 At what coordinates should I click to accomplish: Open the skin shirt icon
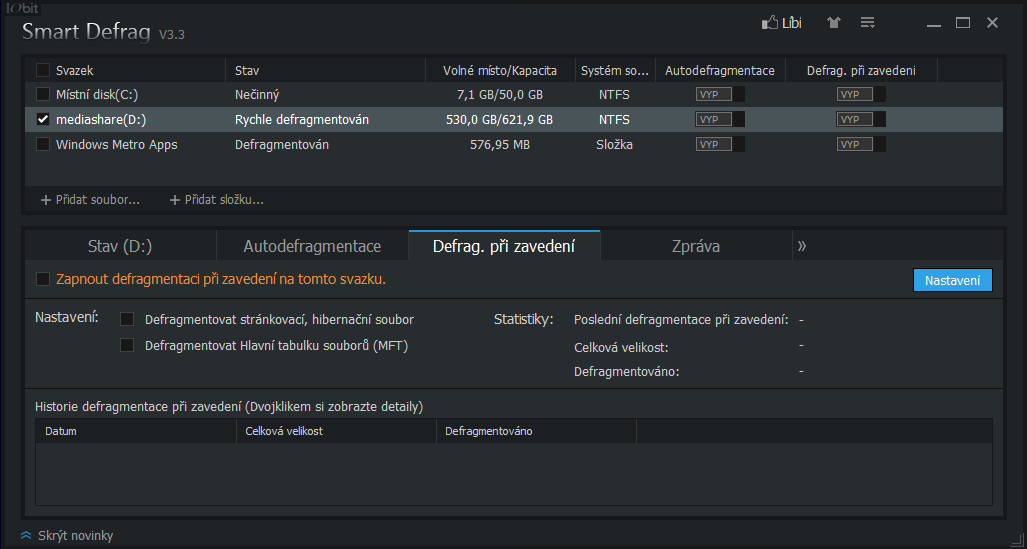coord(833,22)
